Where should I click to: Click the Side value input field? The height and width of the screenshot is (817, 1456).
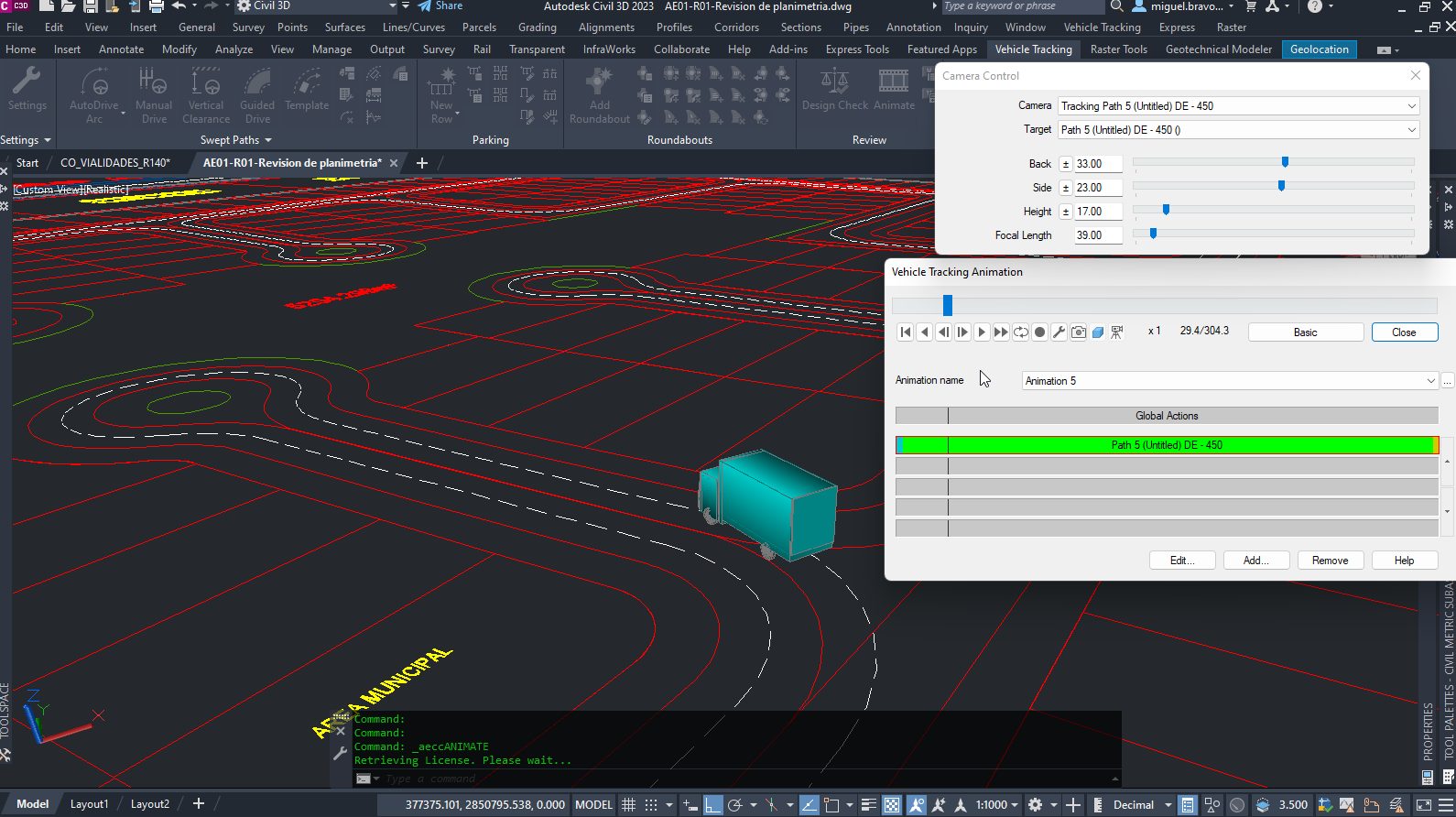coord(1098,188)
